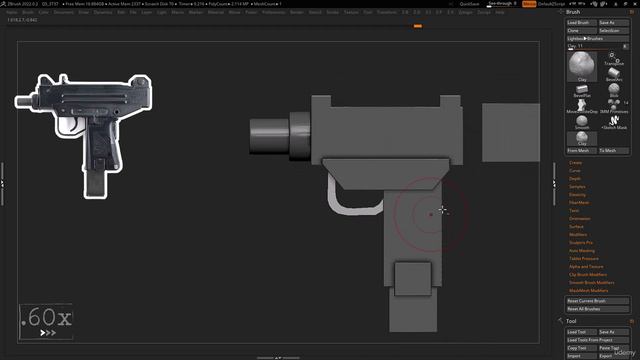640x360 pixels.
Task: Select the Sketch Mask brush
Action: 614,122
